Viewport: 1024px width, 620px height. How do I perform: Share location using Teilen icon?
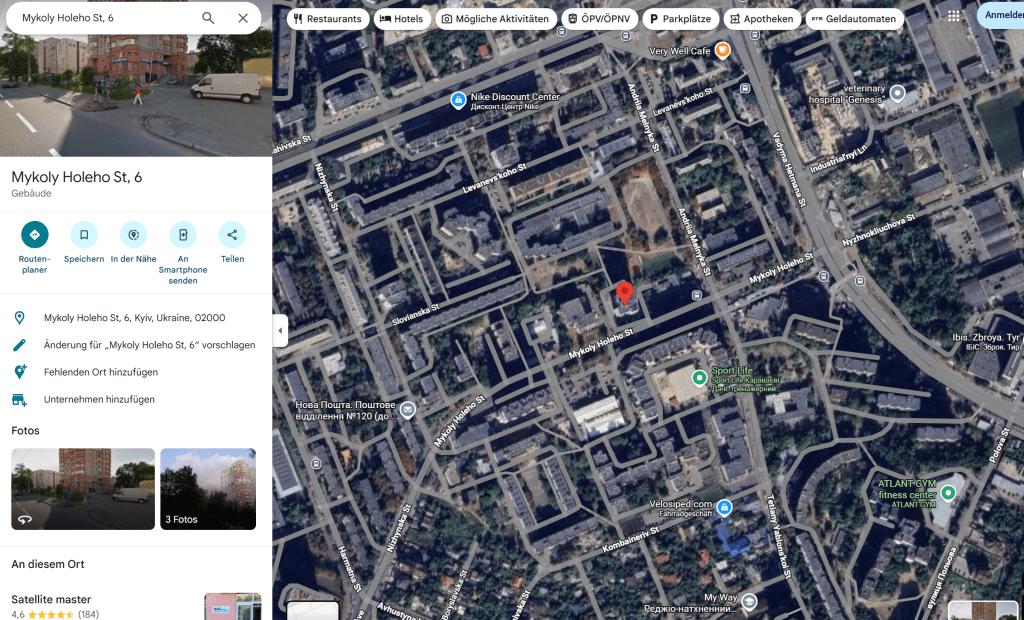point(232,235)
